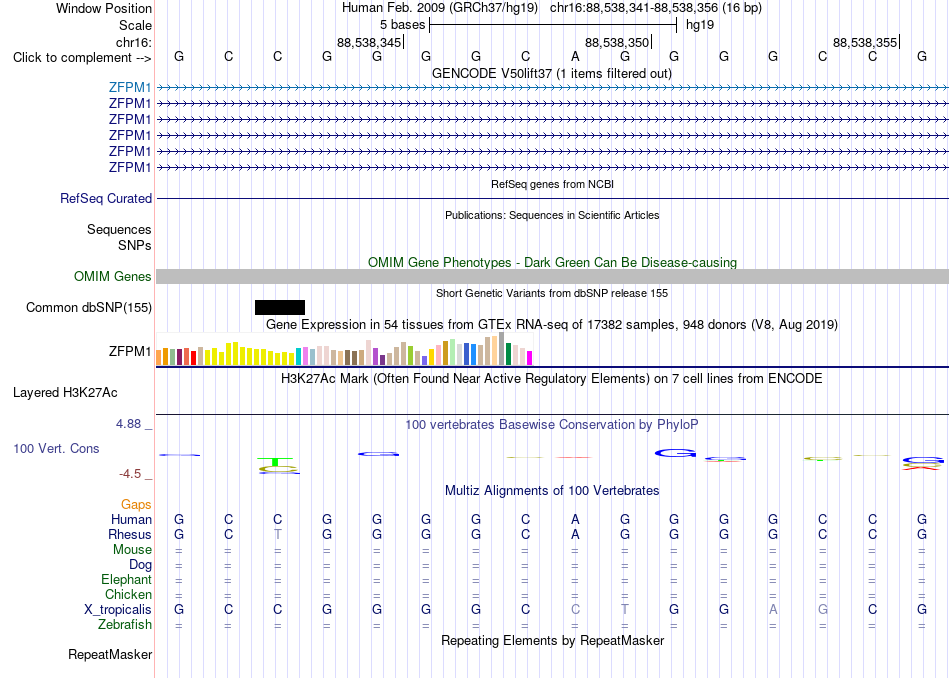Click "Human Feb. 2009 (GRCh37/hg19)" header text

click(x=440, y=8)
